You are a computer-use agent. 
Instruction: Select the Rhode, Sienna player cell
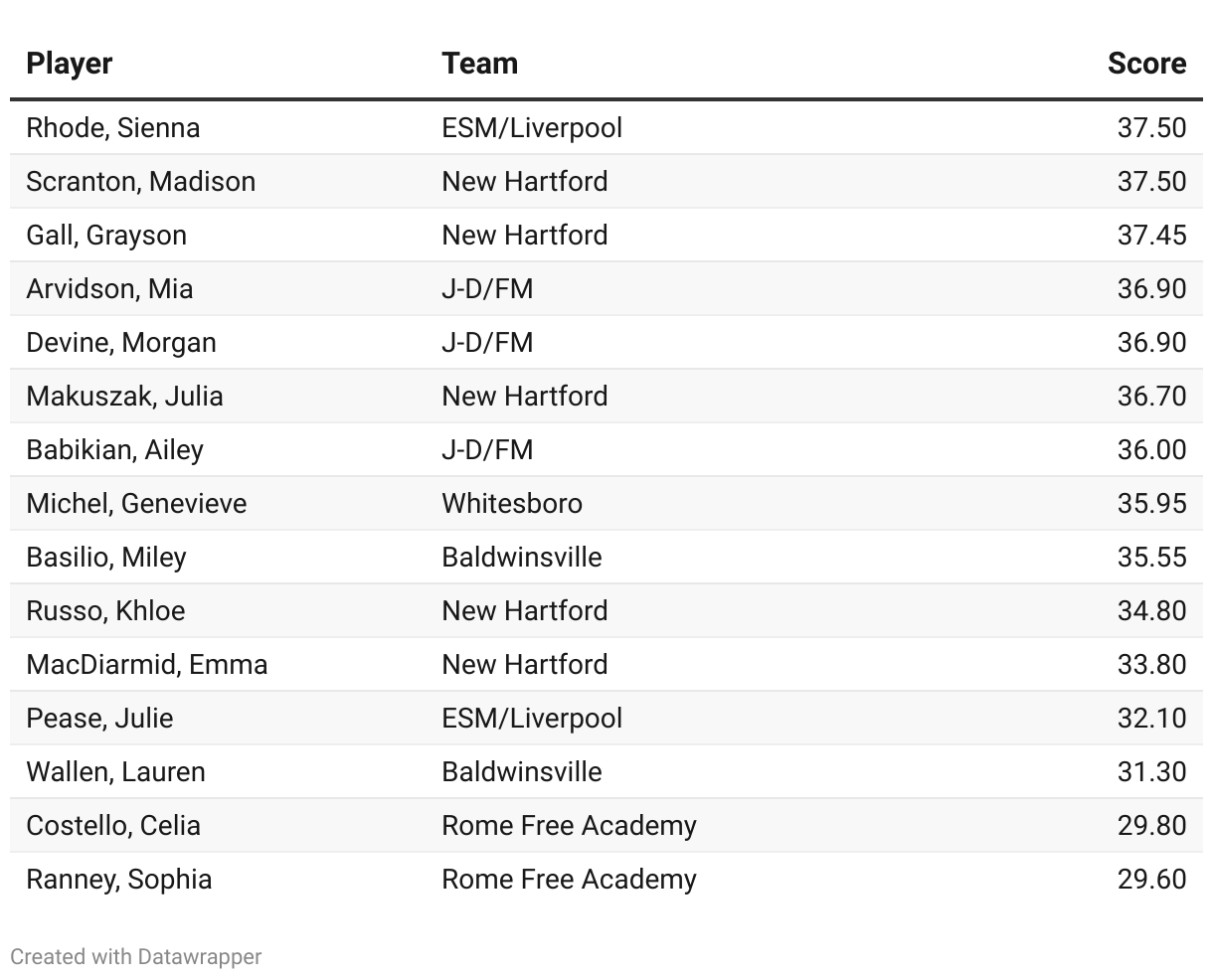point(112,127)
